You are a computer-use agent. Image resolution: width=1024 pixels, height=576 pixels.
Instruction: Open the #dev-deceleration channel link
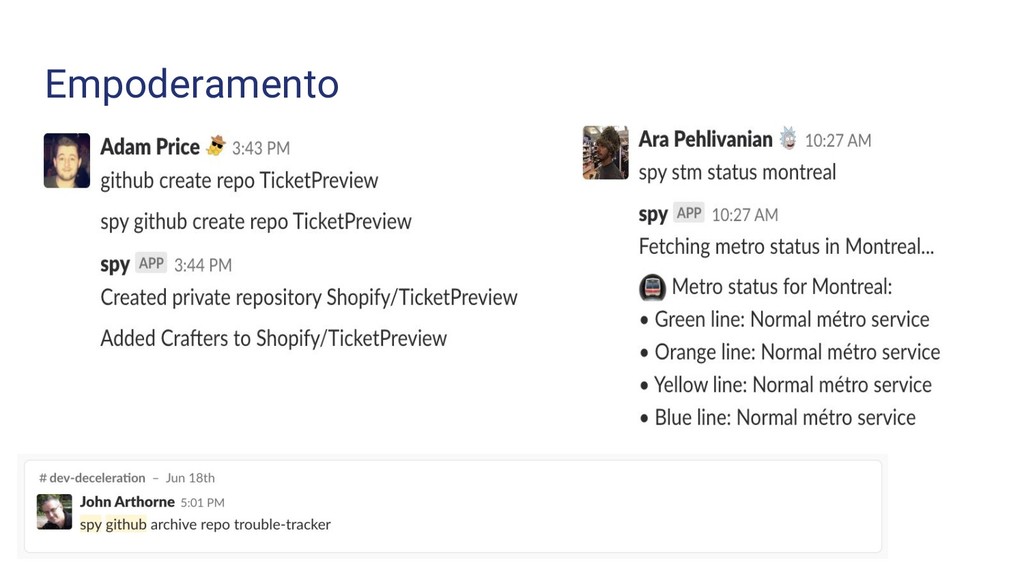click(x=92, y=478)
